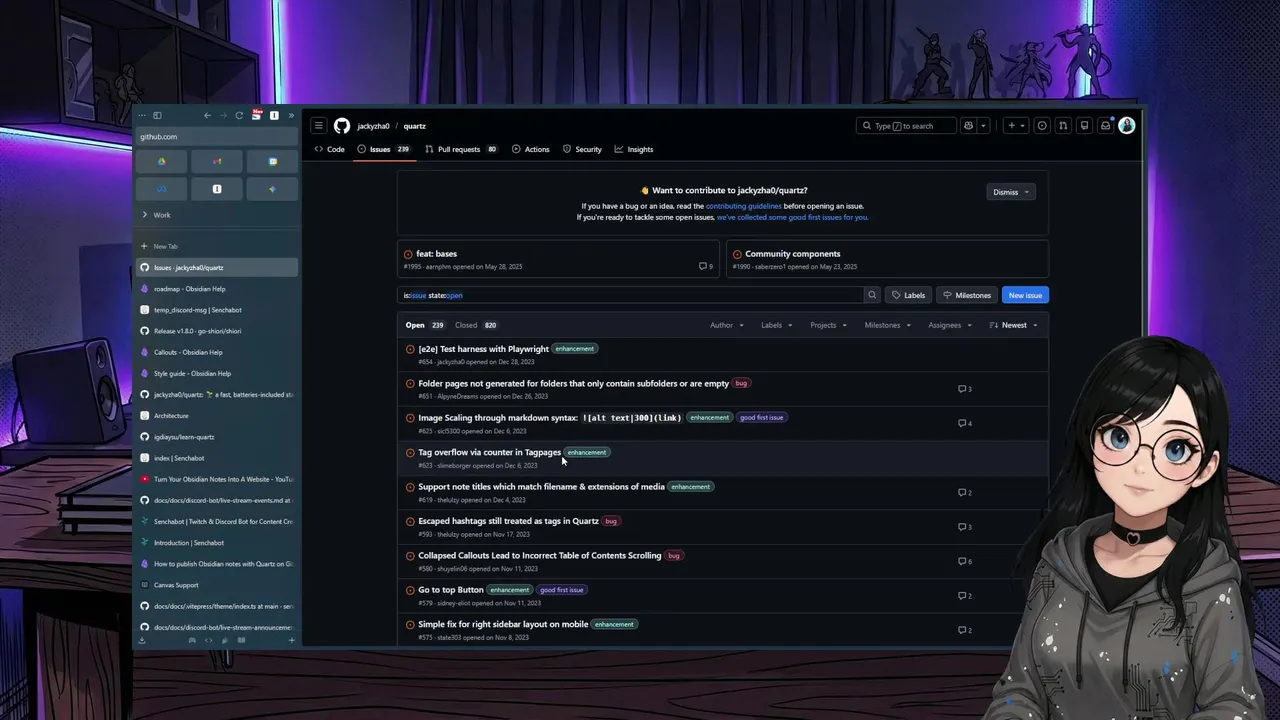Open pinned issue 'feat: bases'
The width and height of the screenshot is (1280, 720).
tap(437, 254)
